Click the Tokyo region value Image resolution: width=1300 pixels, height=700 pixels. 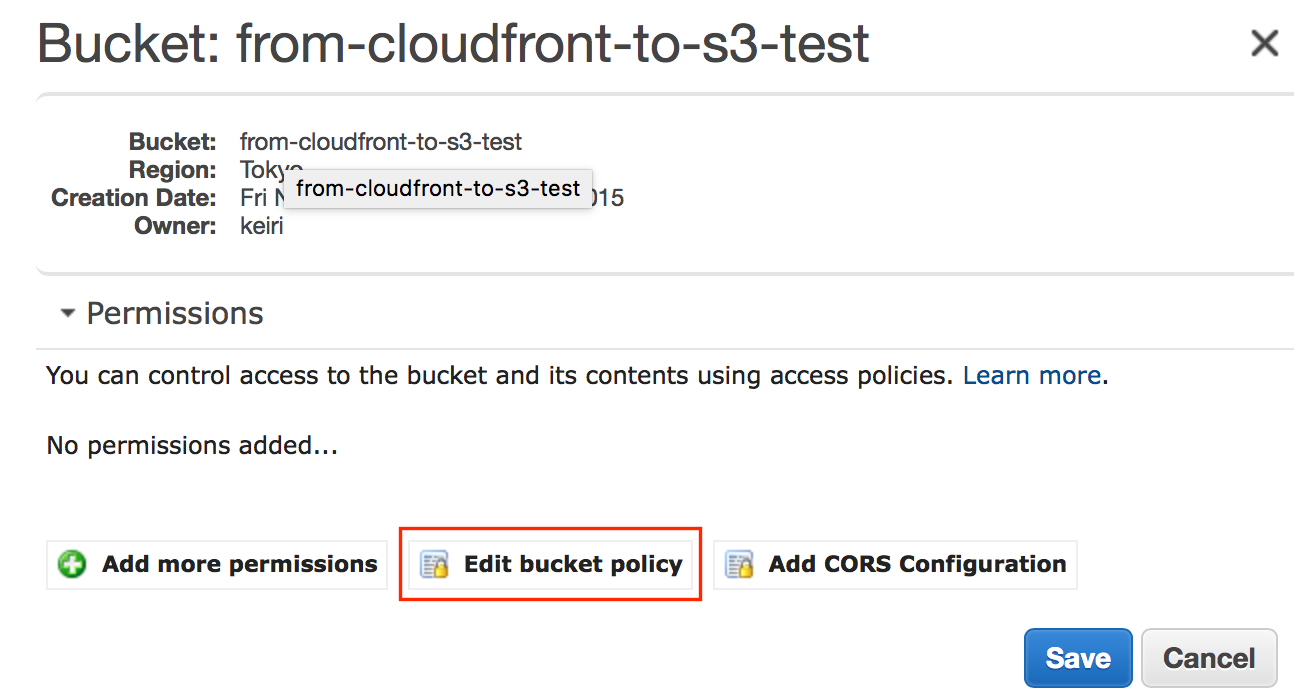tap(258, 170)
